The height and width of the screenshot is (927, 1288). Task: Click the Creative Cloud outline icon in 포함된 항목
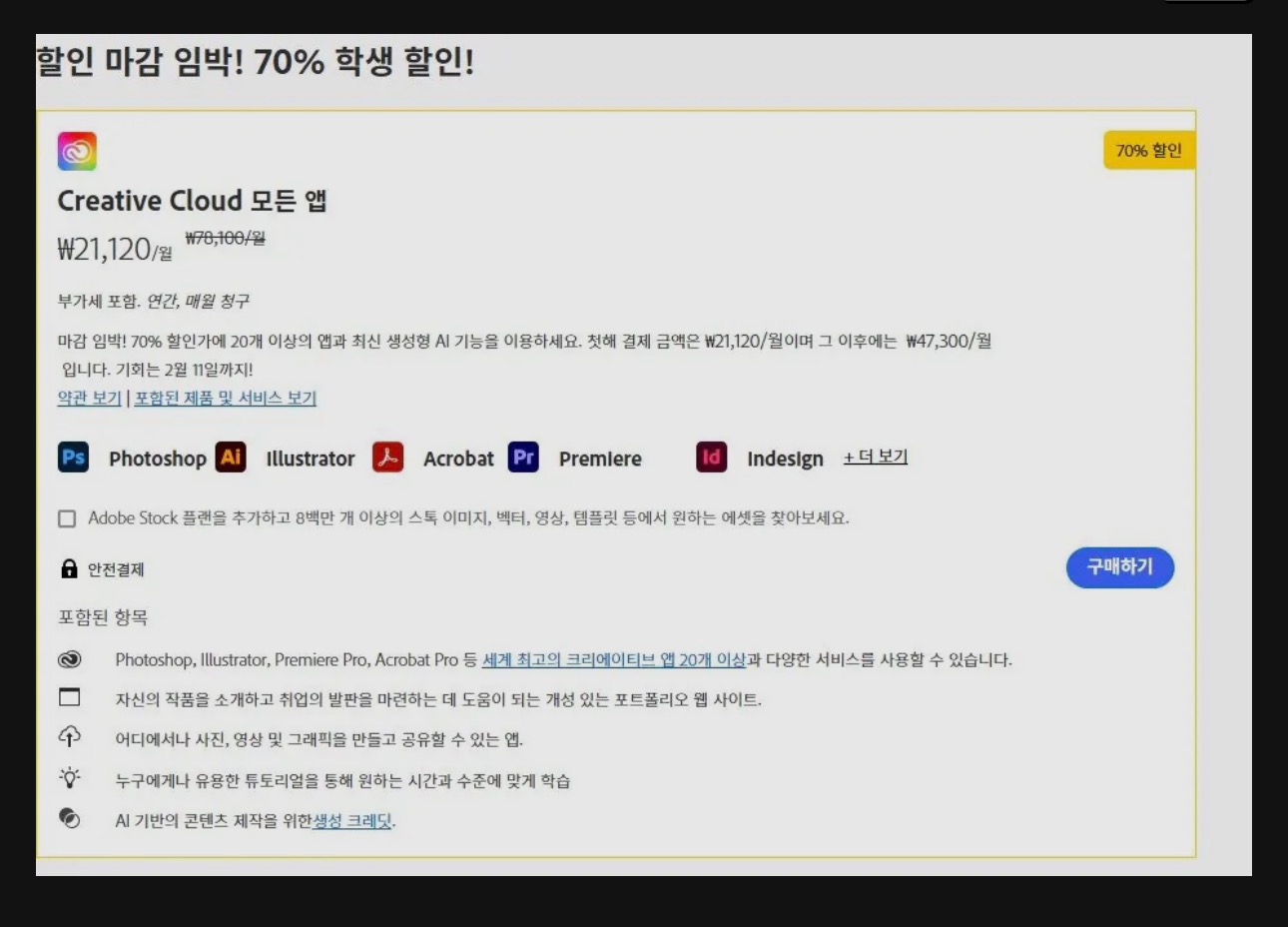[69, 659]
